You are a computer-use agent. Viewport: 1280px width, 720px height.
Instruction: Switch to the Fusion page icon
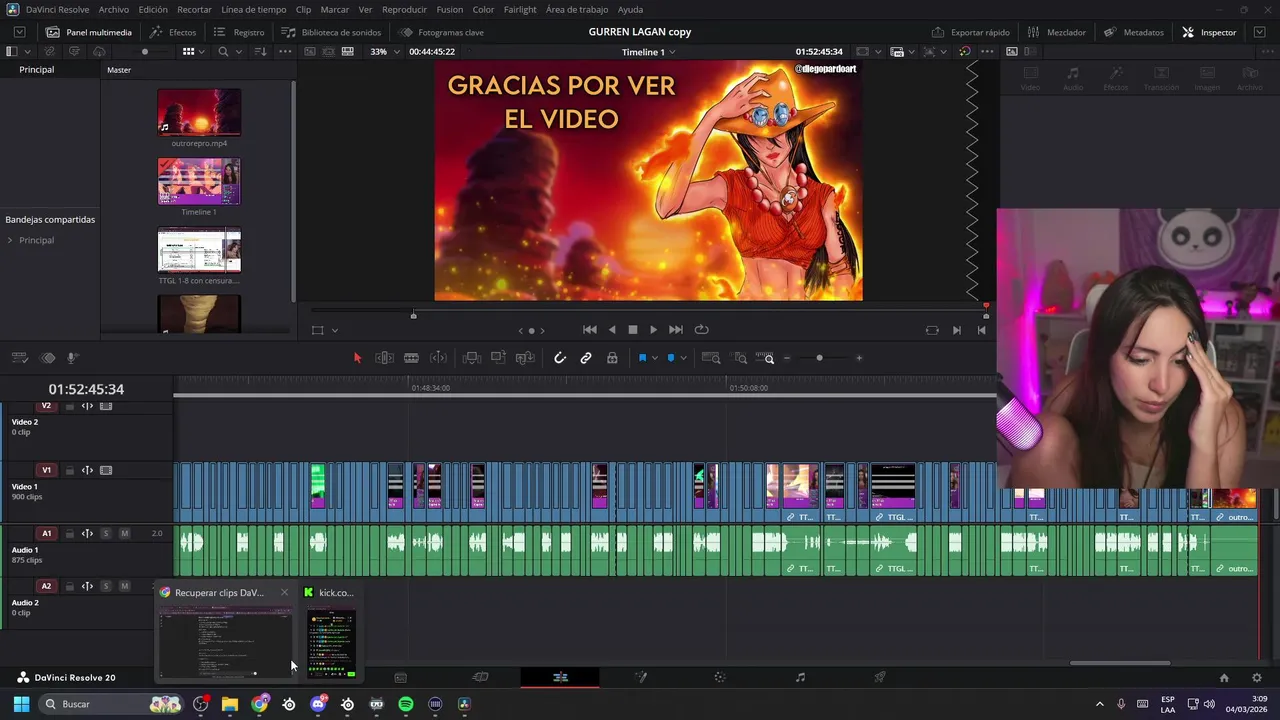[640, 677]
